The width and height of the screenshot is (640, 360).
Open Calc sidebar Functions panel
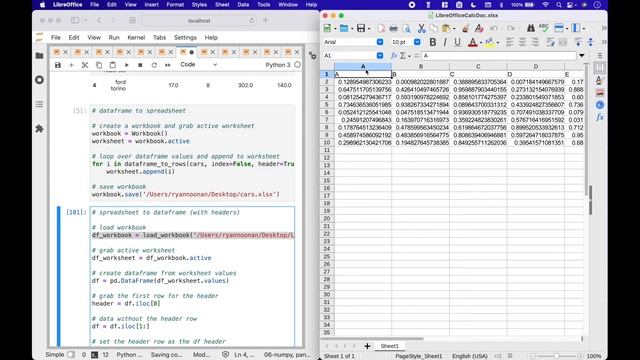pyautogui.click(x=600, y=117)
